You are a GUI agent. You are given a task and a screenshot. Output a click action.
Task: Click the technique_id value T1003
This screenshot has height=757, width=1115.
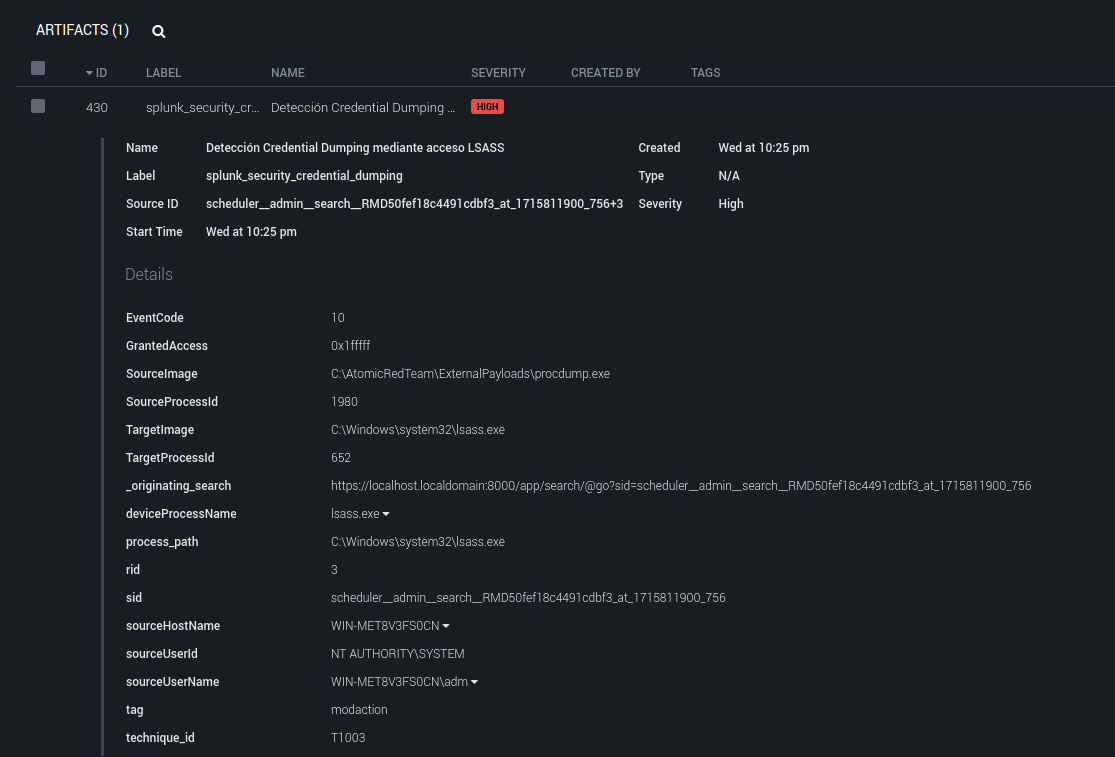[348, 738]
